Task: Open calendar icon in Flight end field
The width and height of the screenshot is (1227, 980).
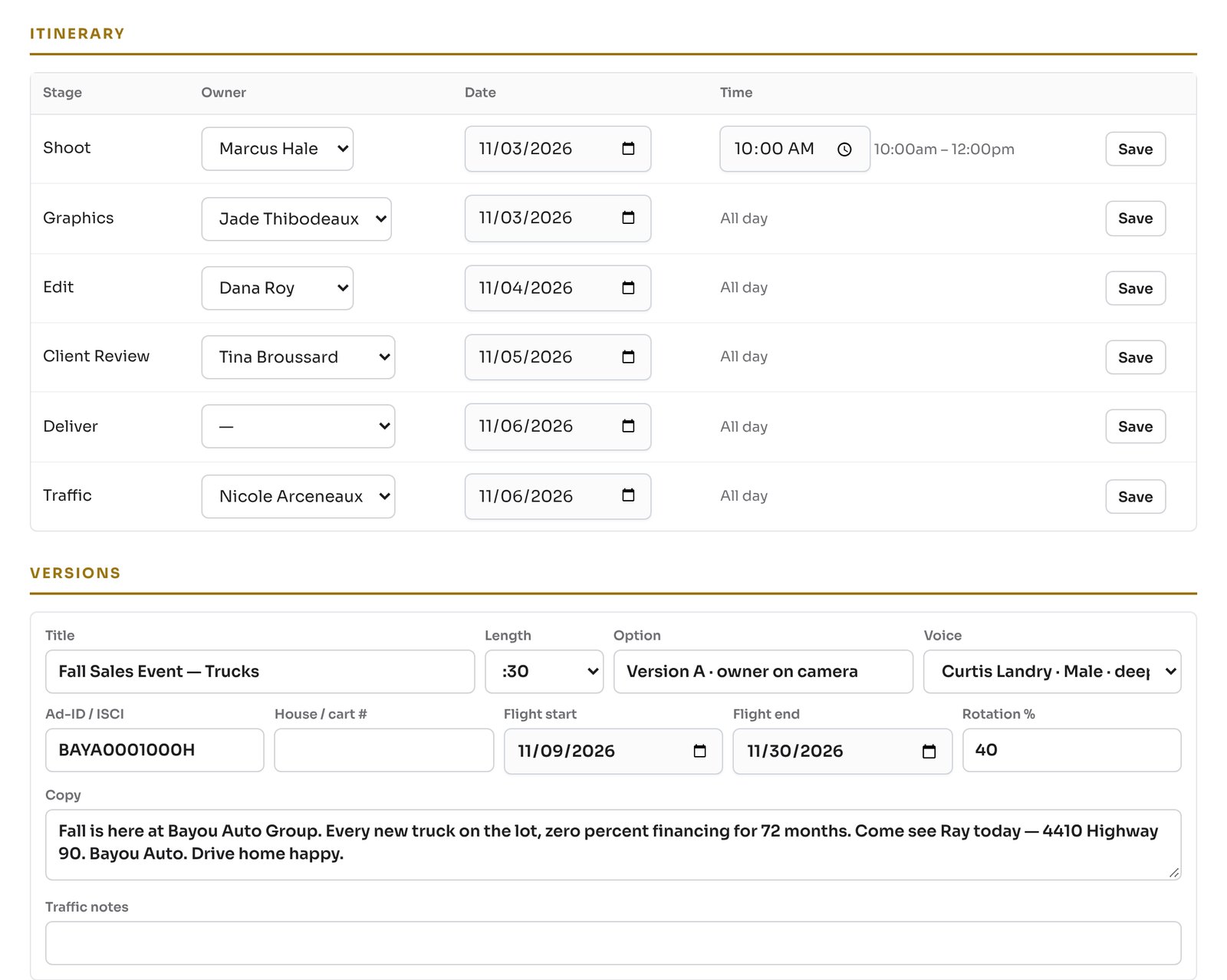Action: tap(929, 751)
